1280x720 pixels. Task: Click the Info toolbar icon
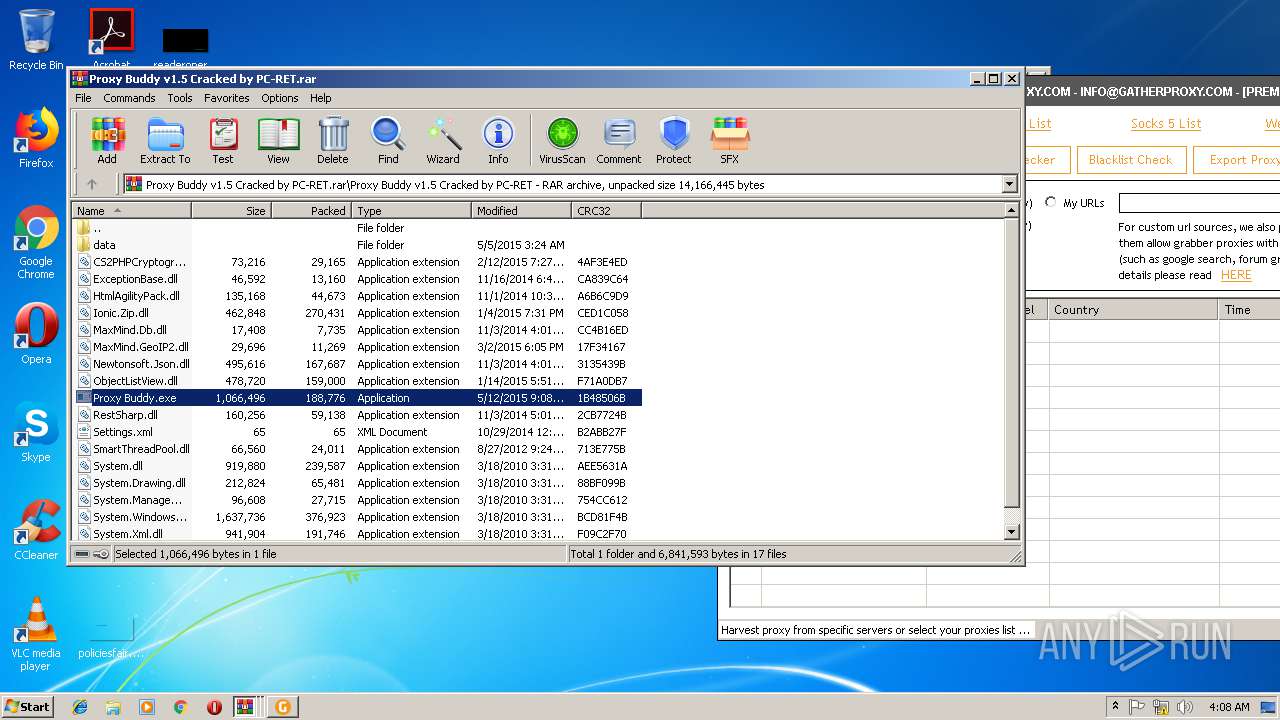coord(498,140)
